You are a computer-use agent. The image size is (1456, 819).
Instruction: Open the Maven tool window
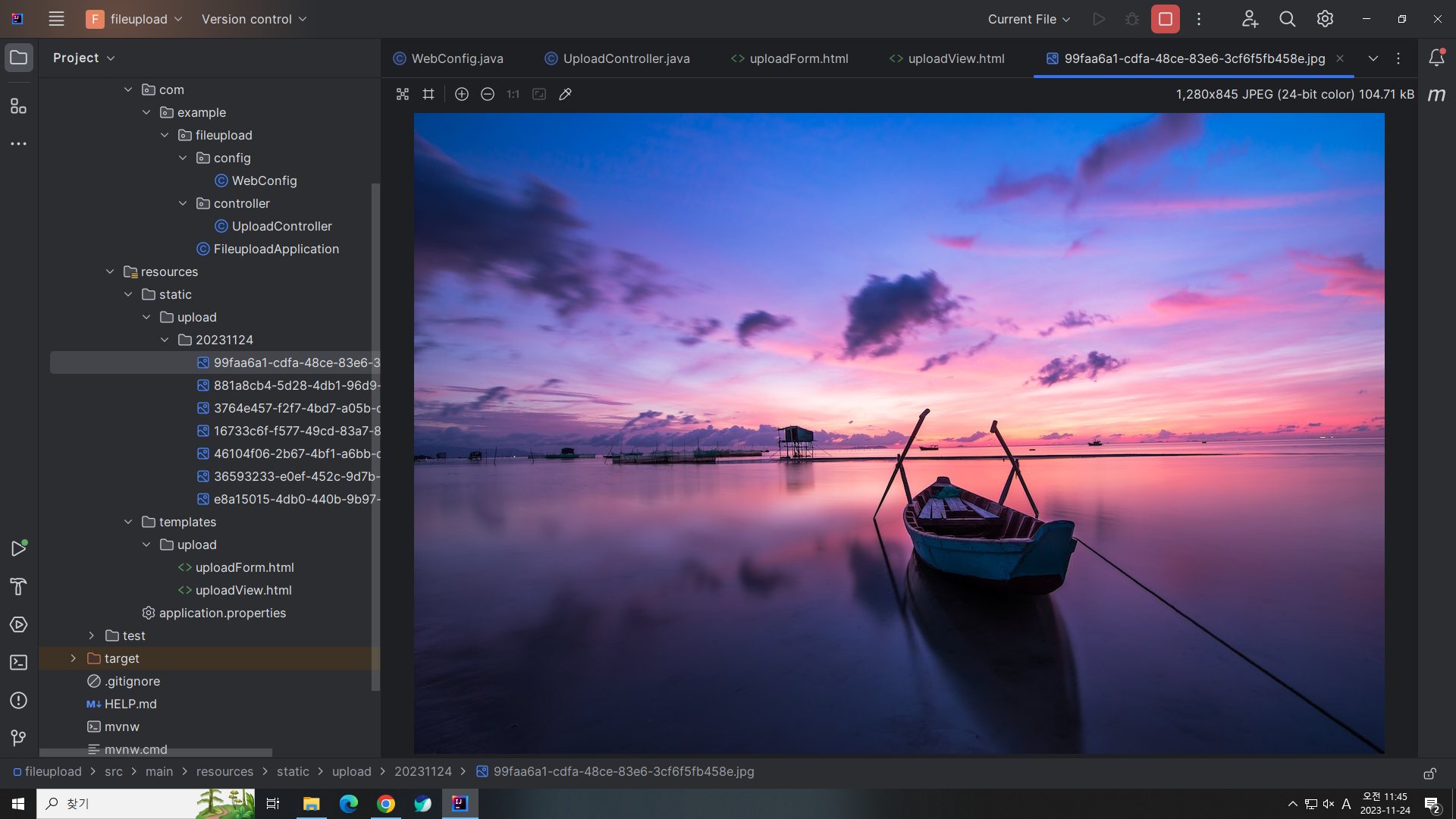(1436, 95)
